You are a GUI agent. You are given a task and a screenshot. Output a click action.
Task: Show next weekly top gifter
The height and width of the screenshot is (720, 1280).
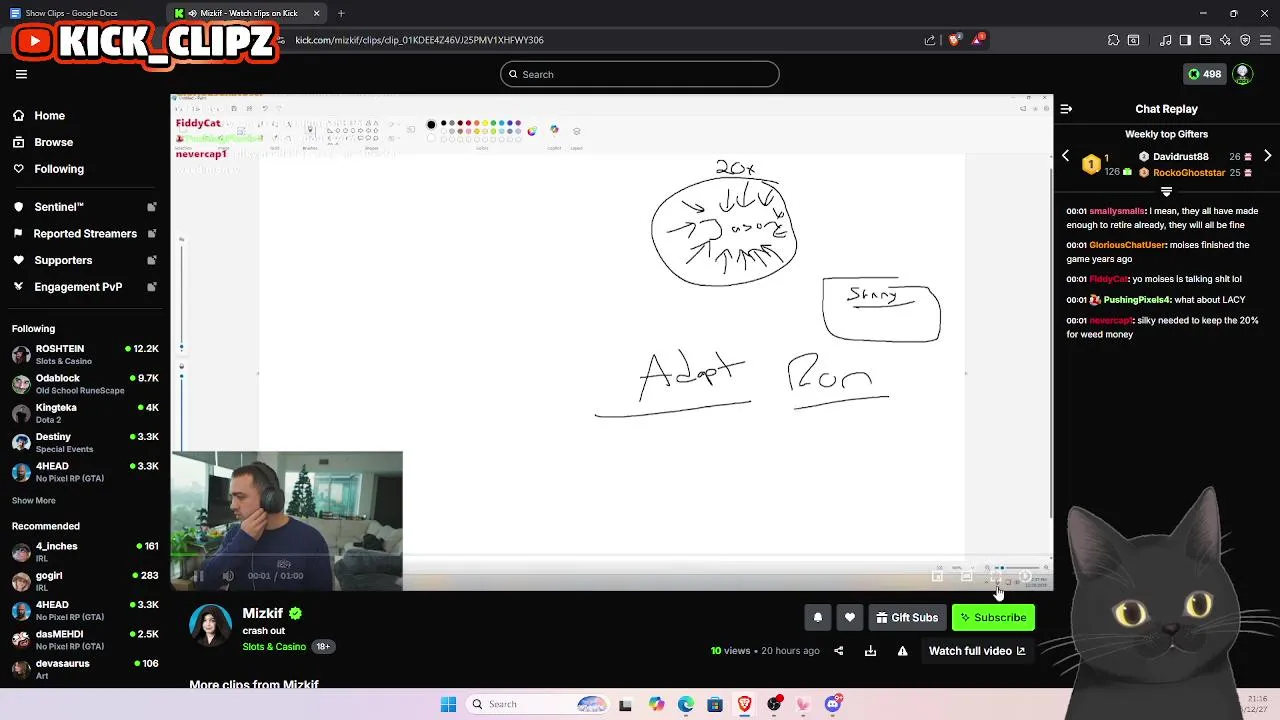[1268, 156]
